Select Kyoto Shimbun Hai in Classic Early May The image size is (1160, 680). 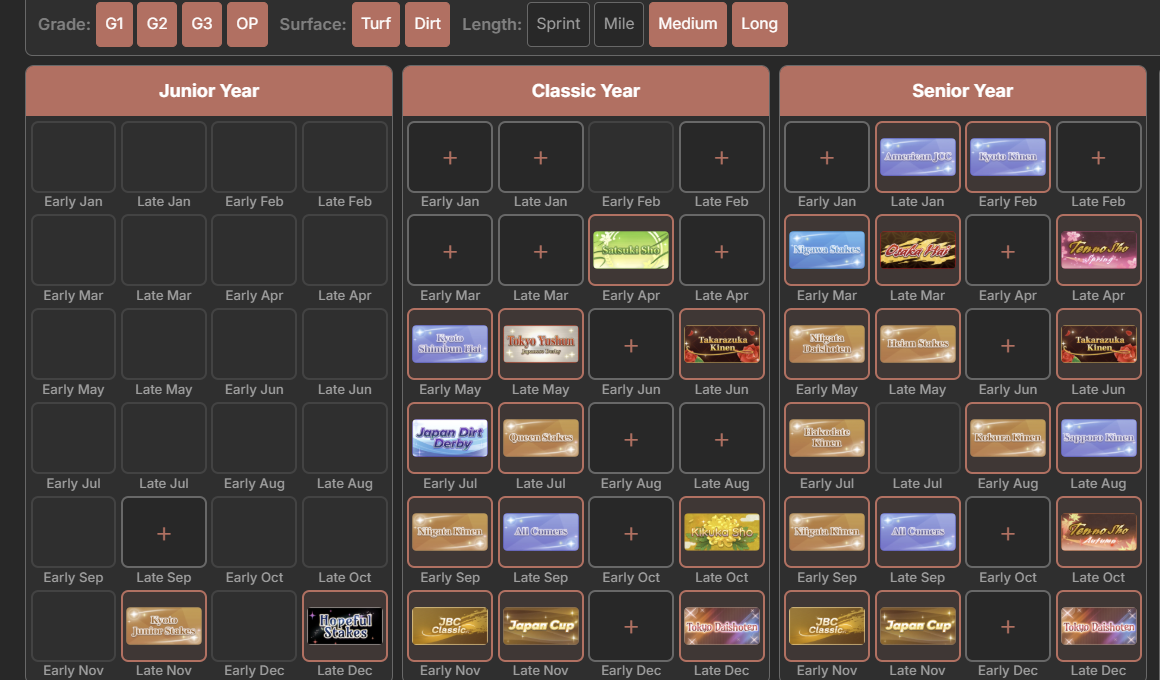[450, 344]
